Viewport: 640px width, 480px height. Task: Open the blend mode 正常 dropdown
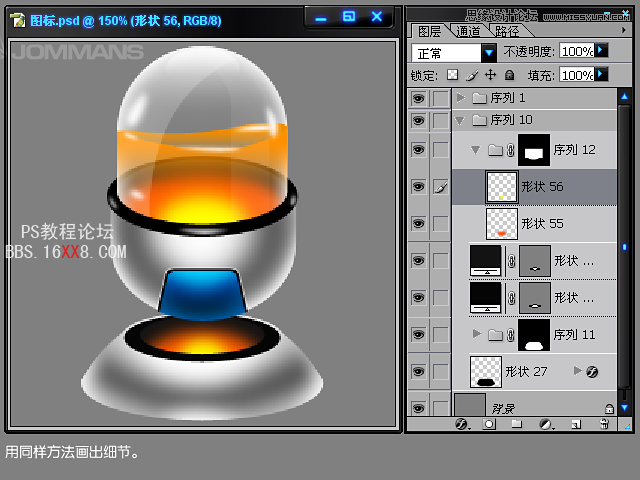(489, 52)
